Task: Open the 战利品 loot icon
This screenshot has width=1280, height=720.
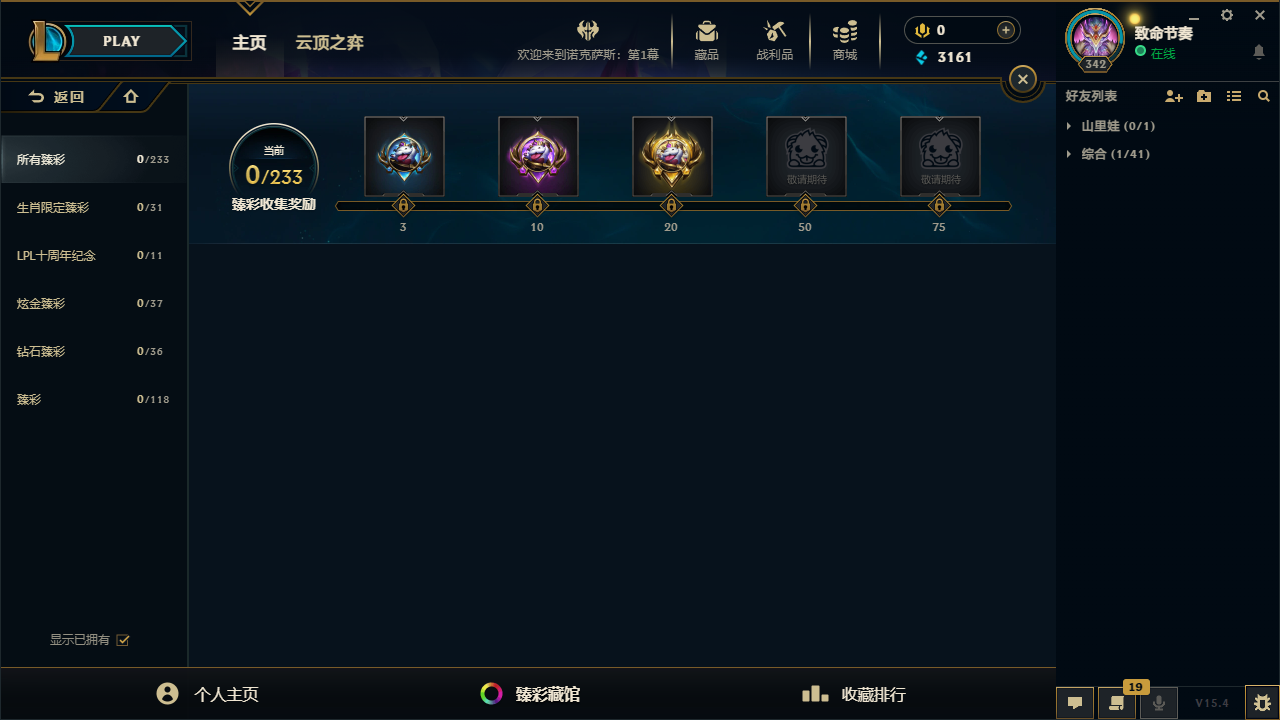Action: (774, 41)
